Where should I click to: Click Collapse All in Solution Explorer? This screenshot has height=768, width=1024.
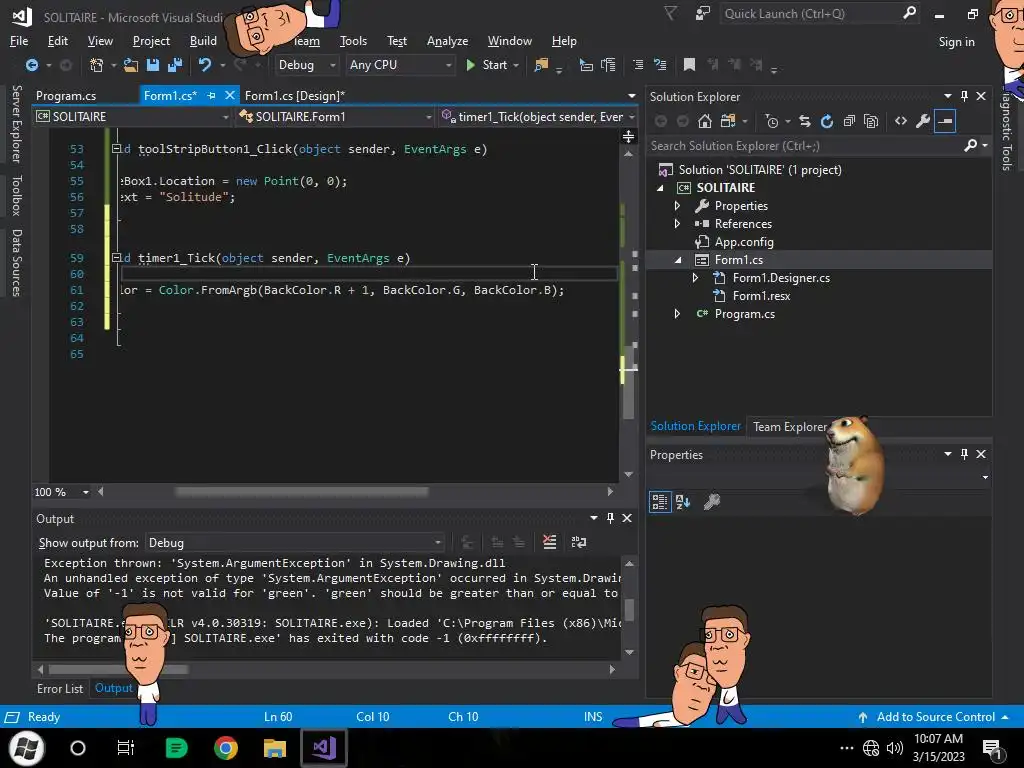tap(849, 121)
